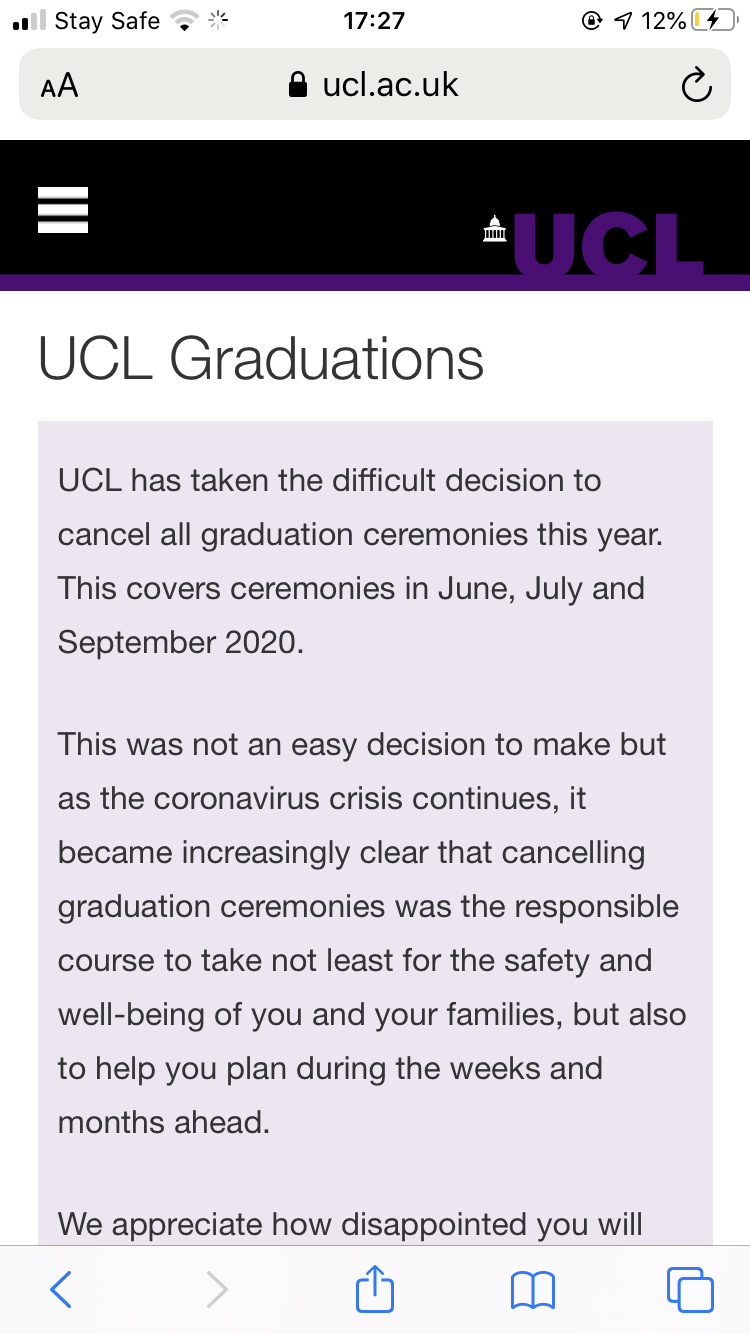Screen dimensions: 750x1334
Task: Tap the ucl.ac.uk address field
Action: pos(389,86)
